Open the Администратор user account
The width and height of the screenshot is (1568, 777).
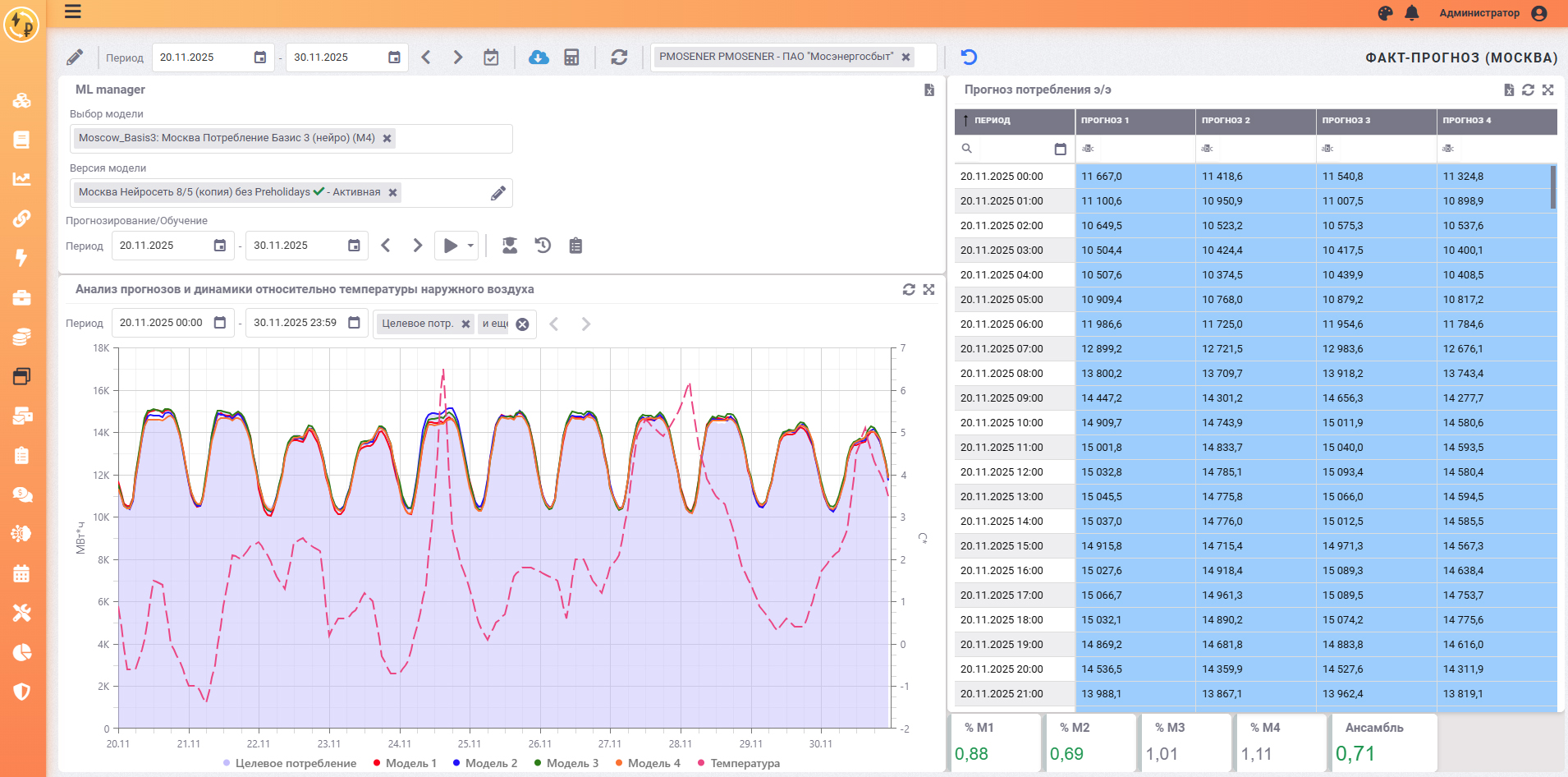1492,13
